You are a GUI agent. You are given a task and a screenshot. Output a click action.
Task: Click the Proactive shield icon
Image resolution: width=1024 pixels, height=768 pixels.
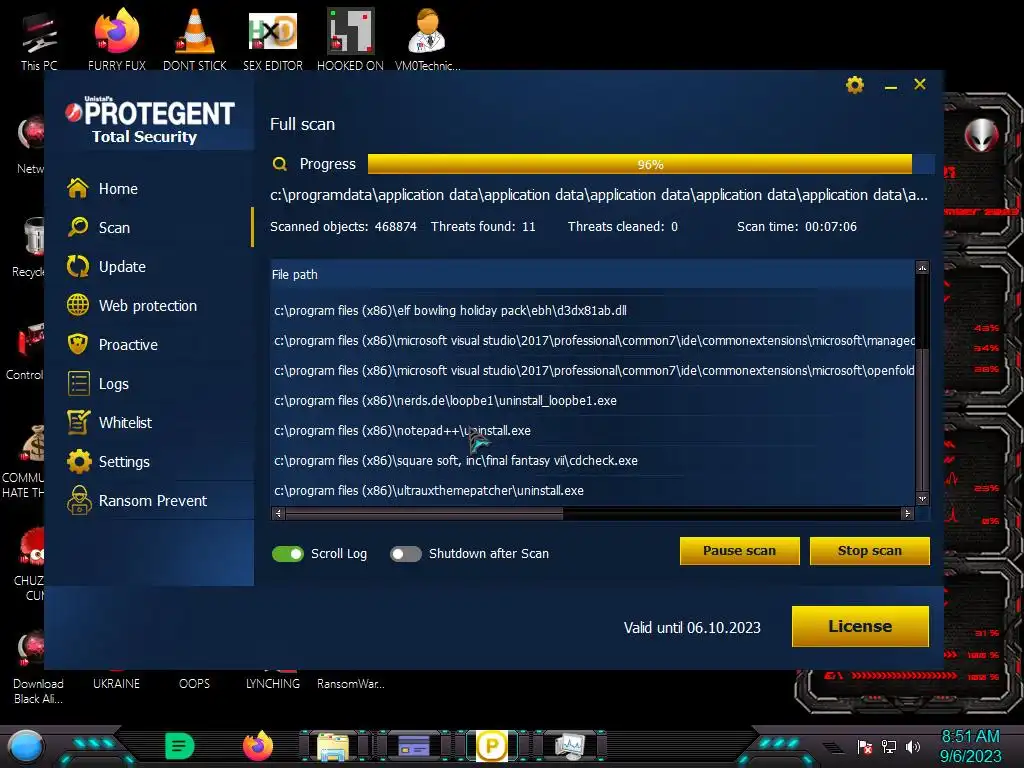click(78, 344)
